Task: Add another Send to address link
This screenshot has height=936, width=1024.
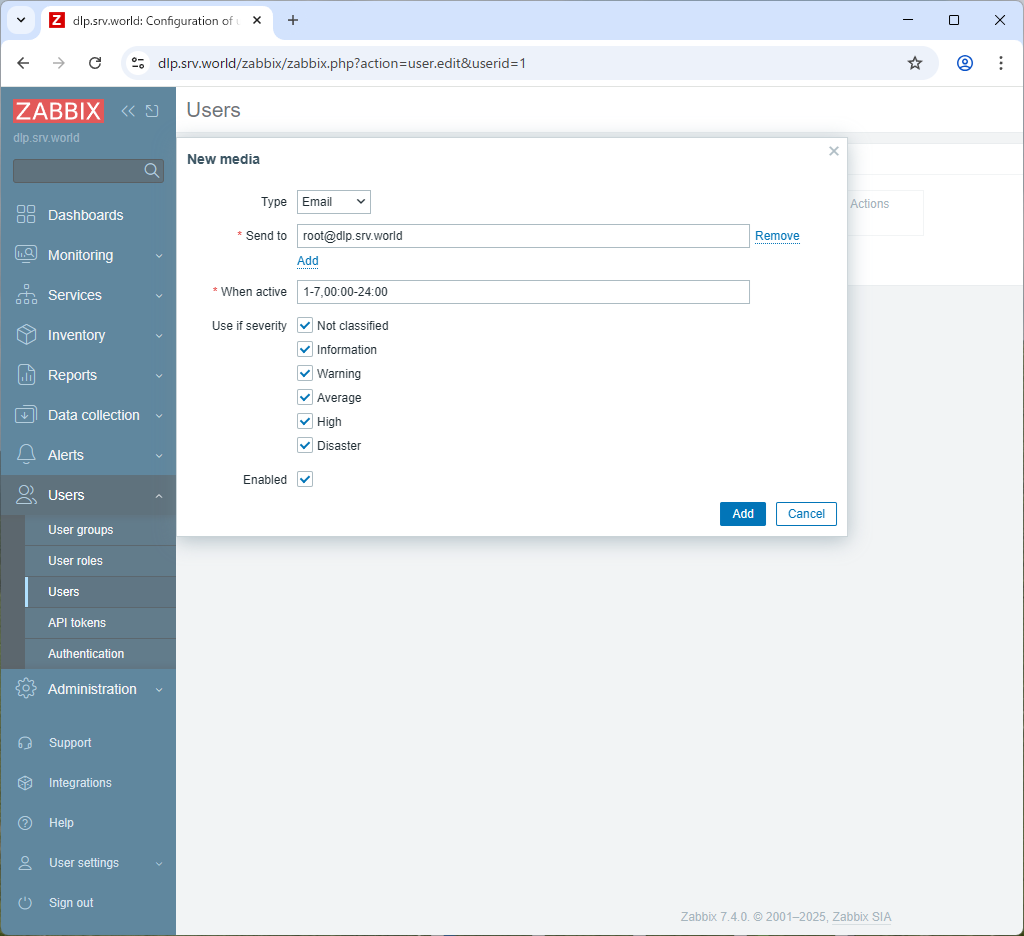Action: click(308, 261)
